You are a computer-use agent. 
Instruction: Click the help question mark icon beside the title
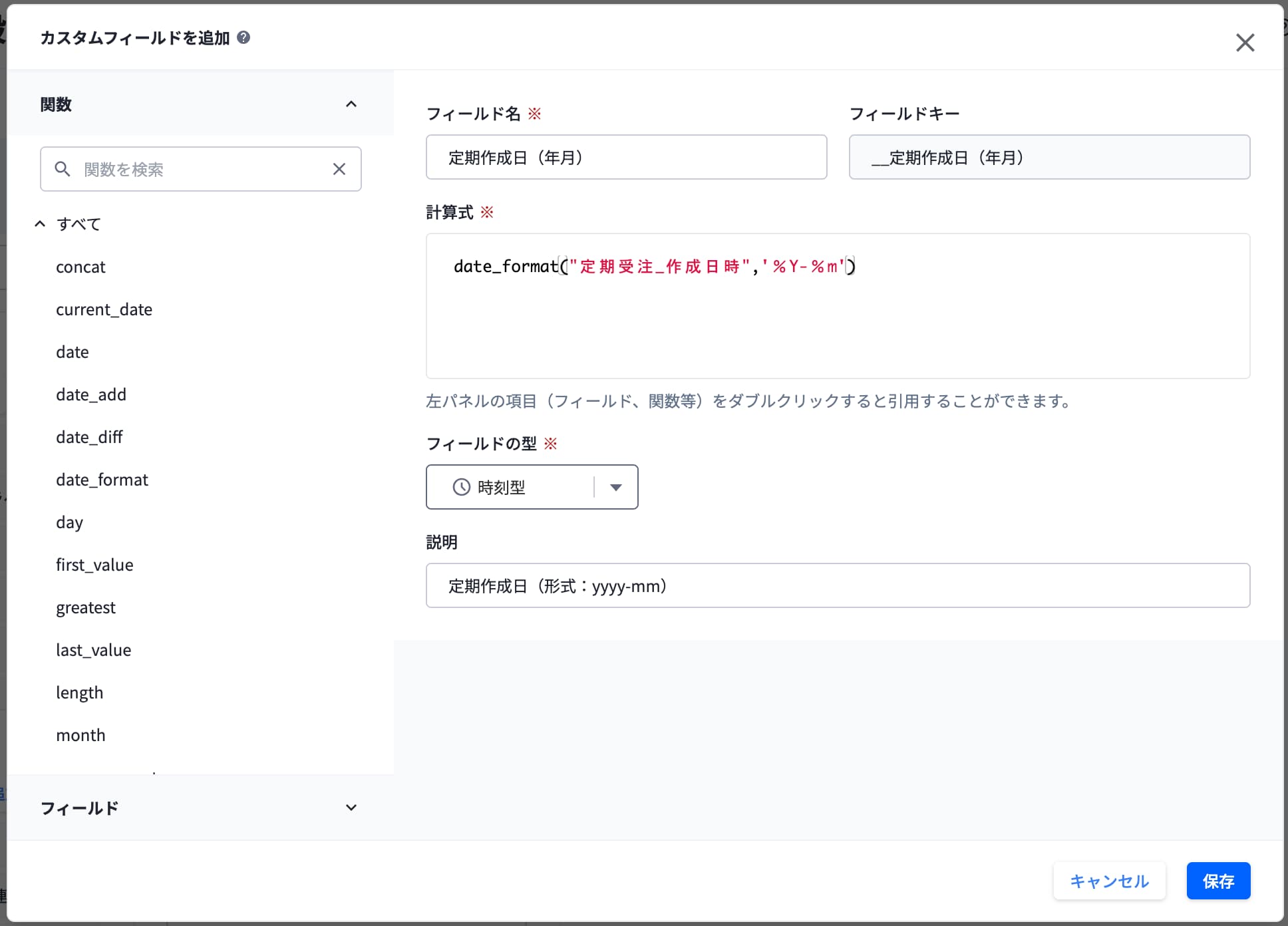click(x=243, y=37)
